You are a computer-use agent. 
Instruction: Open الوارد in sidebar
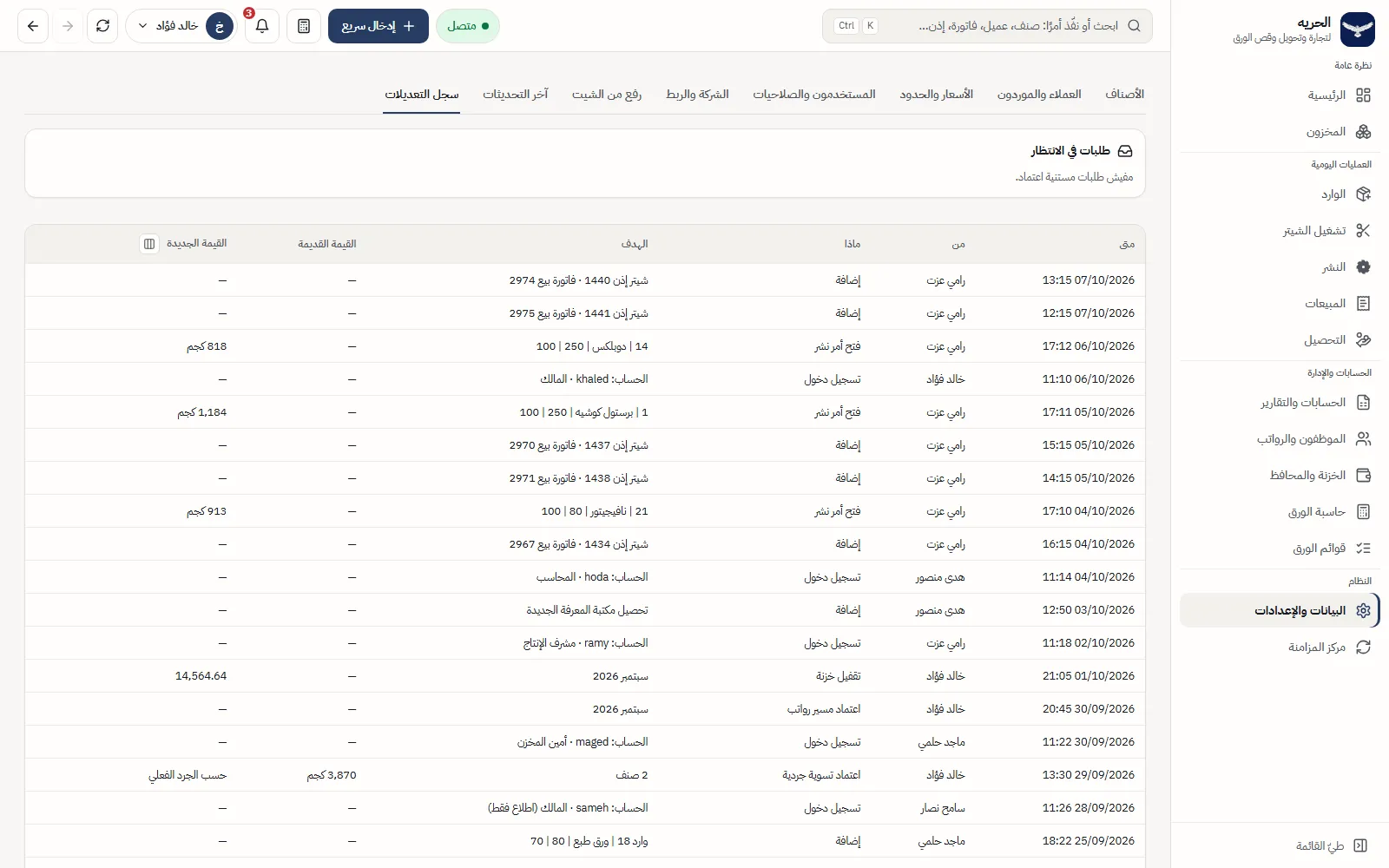pos(1280,194)
